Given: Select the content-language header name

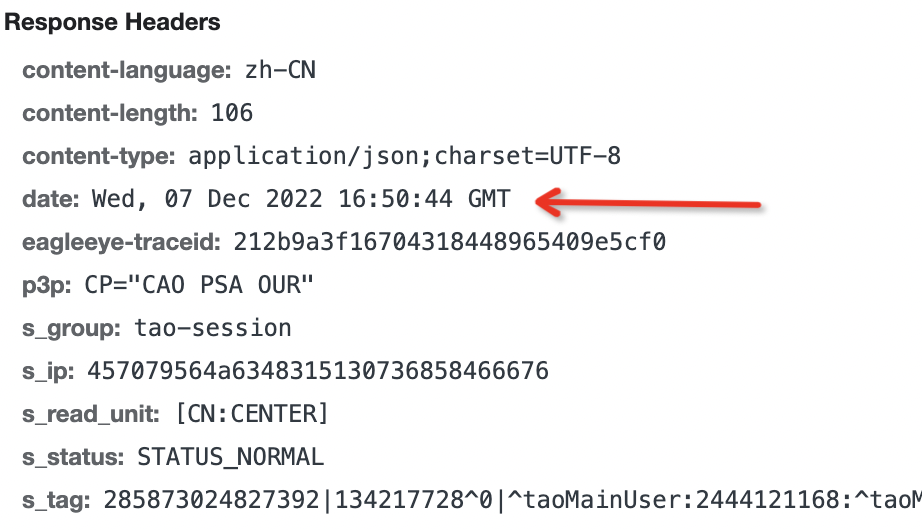Looking at the screenshot, I should pos(127,71).
